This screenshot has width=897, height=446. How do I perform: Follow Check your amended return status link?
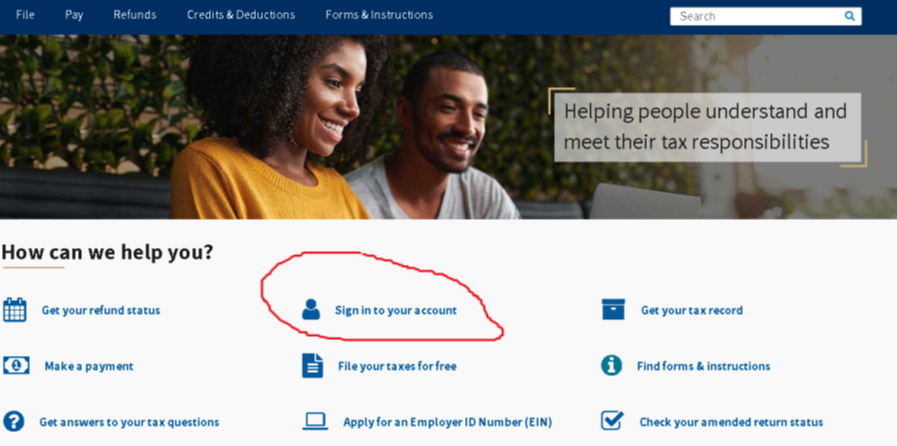731,423
